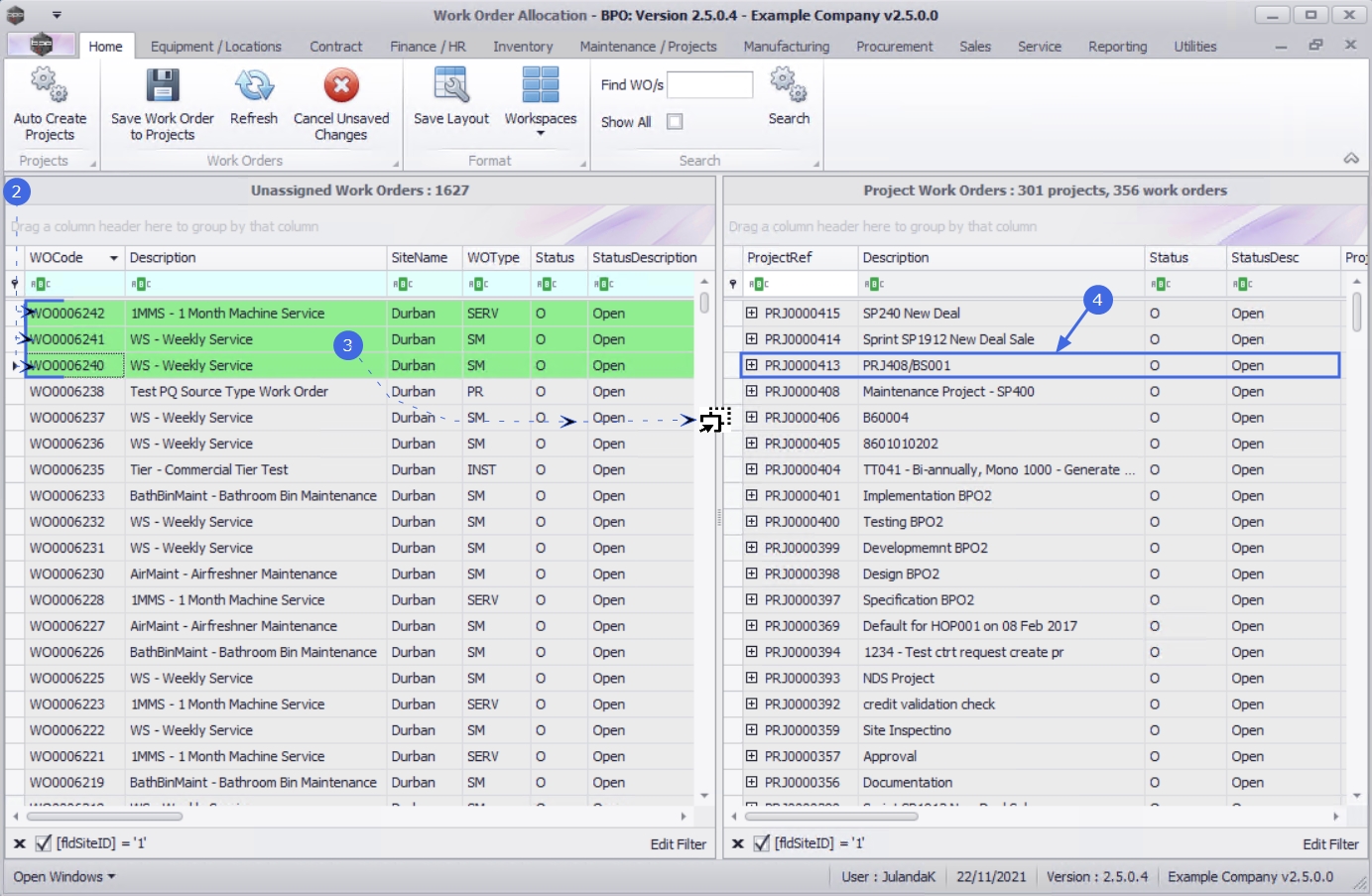Open the StatusDescription filter condition icon
Screen dimensions: 1372x896
pos(603,285)
